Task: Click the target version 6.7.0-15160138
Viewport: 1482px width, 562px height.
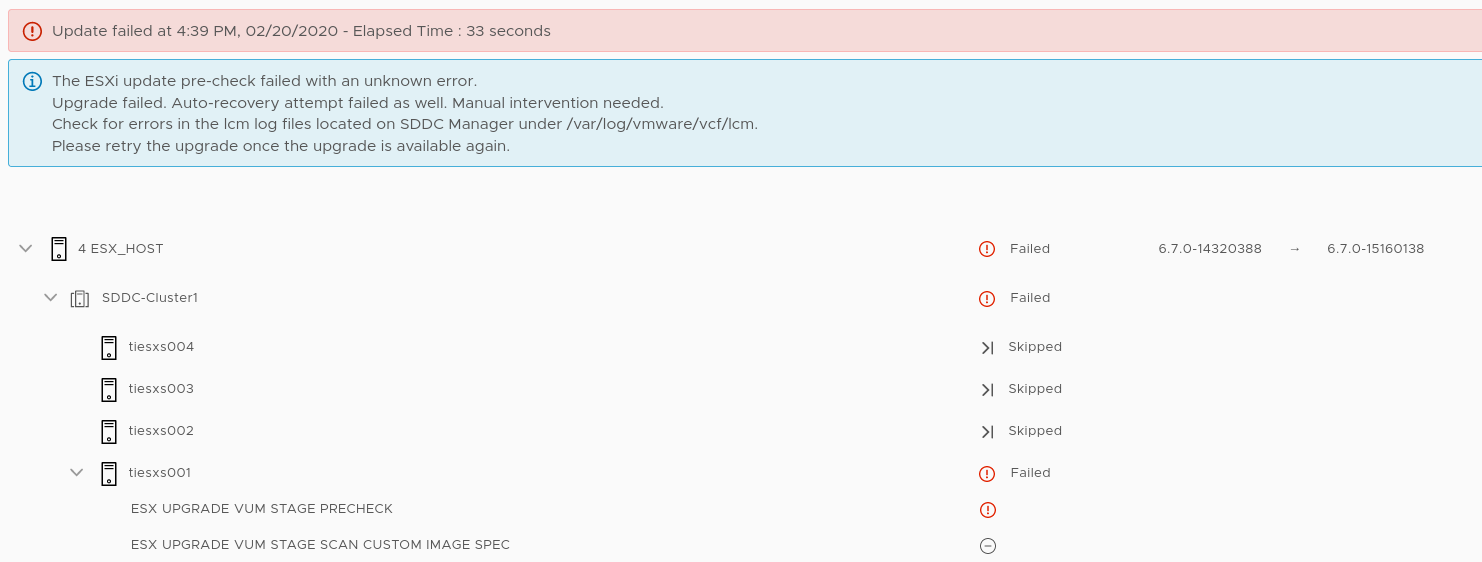Action: point(1375,249)
